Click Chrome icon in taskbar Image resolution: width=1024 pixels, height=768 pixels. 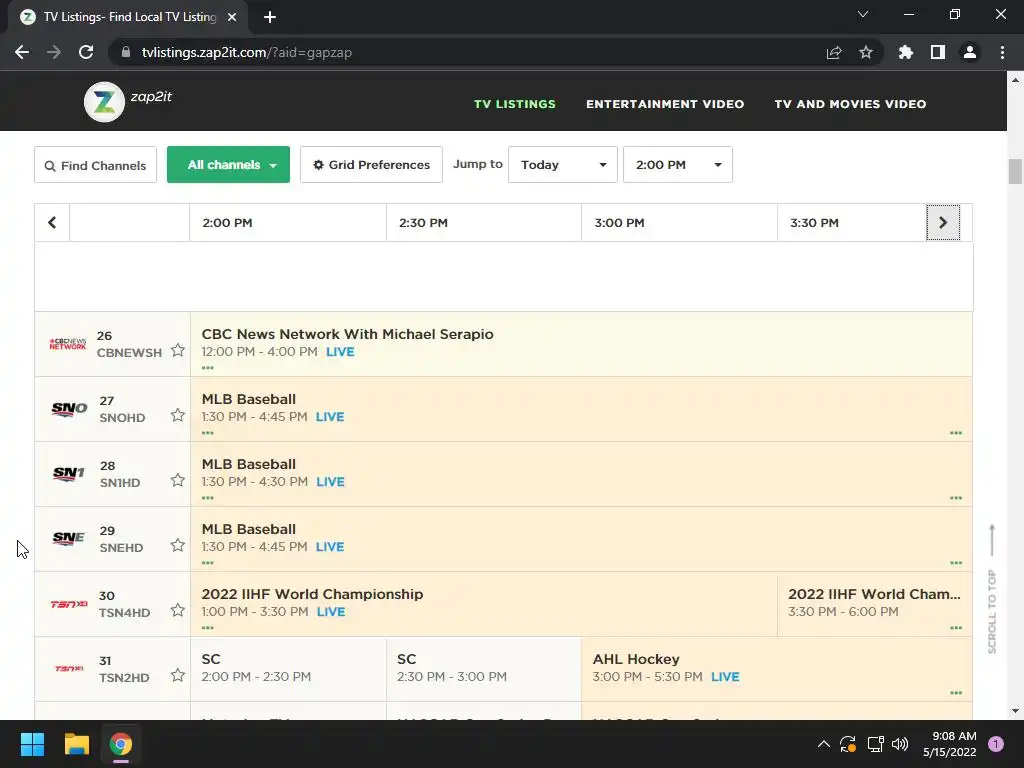click(121, 744)
